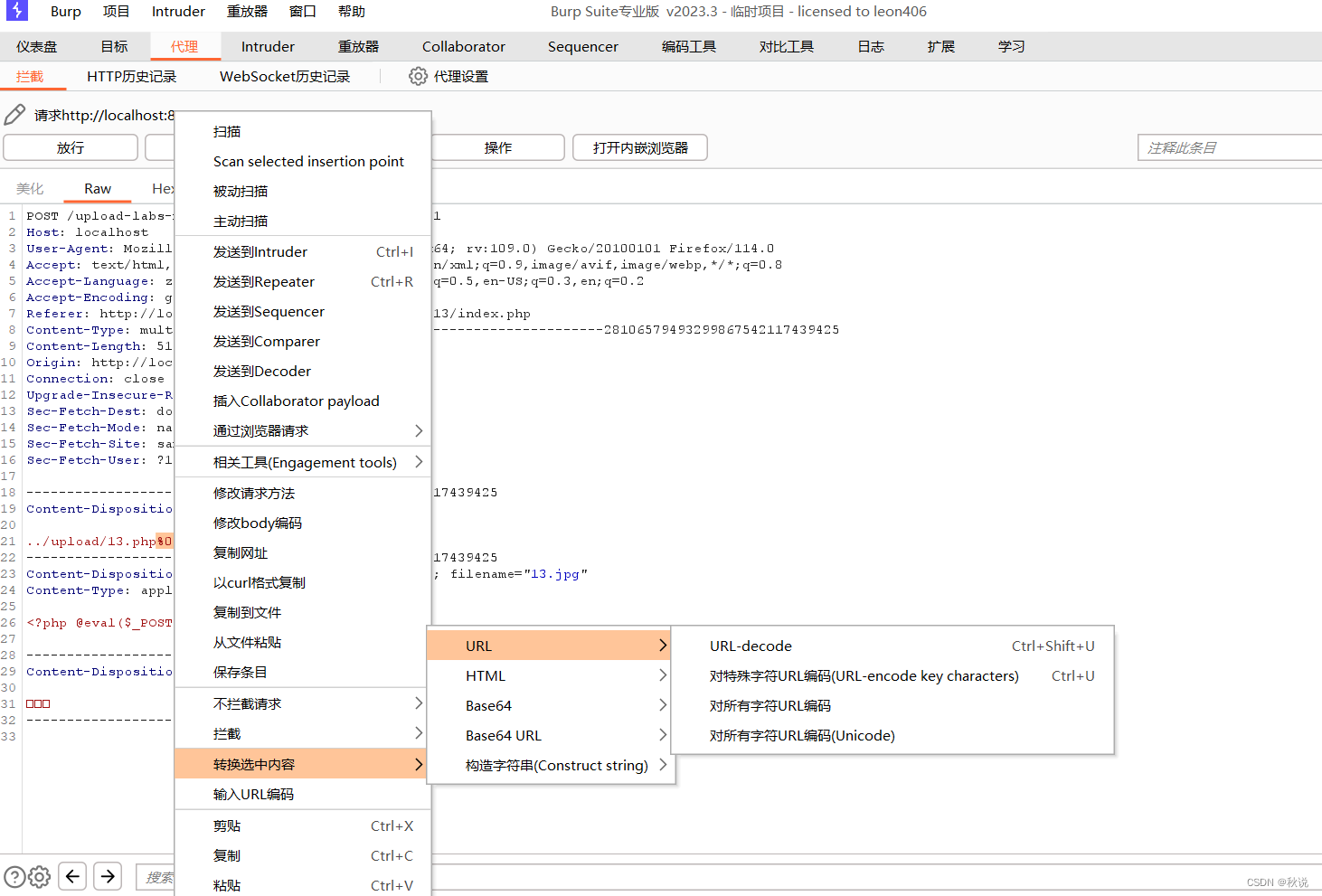Screen dimensions: 1322x896
Task: Open the WebSocket历史记录 sub-tab
Action: pos(285,77)
